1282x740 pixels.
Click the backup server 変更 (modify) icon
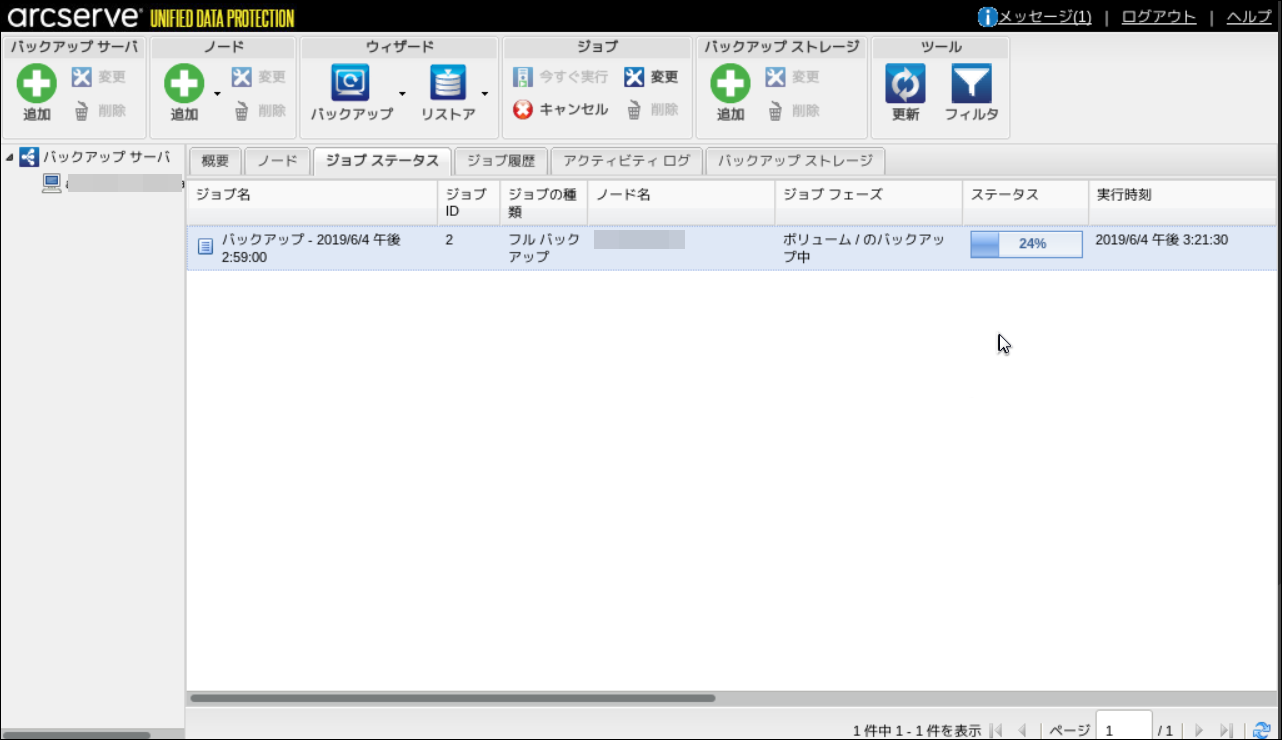click(x=82, y=77)
